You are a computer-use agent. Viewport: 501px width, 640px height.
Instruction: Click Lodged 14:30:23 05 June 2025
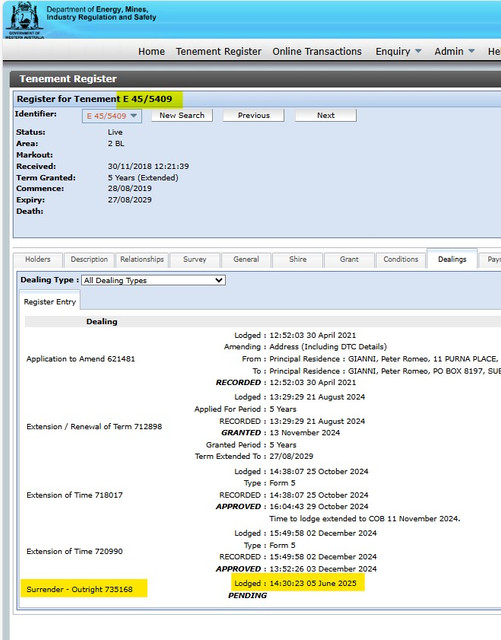(x=295, y=583)
